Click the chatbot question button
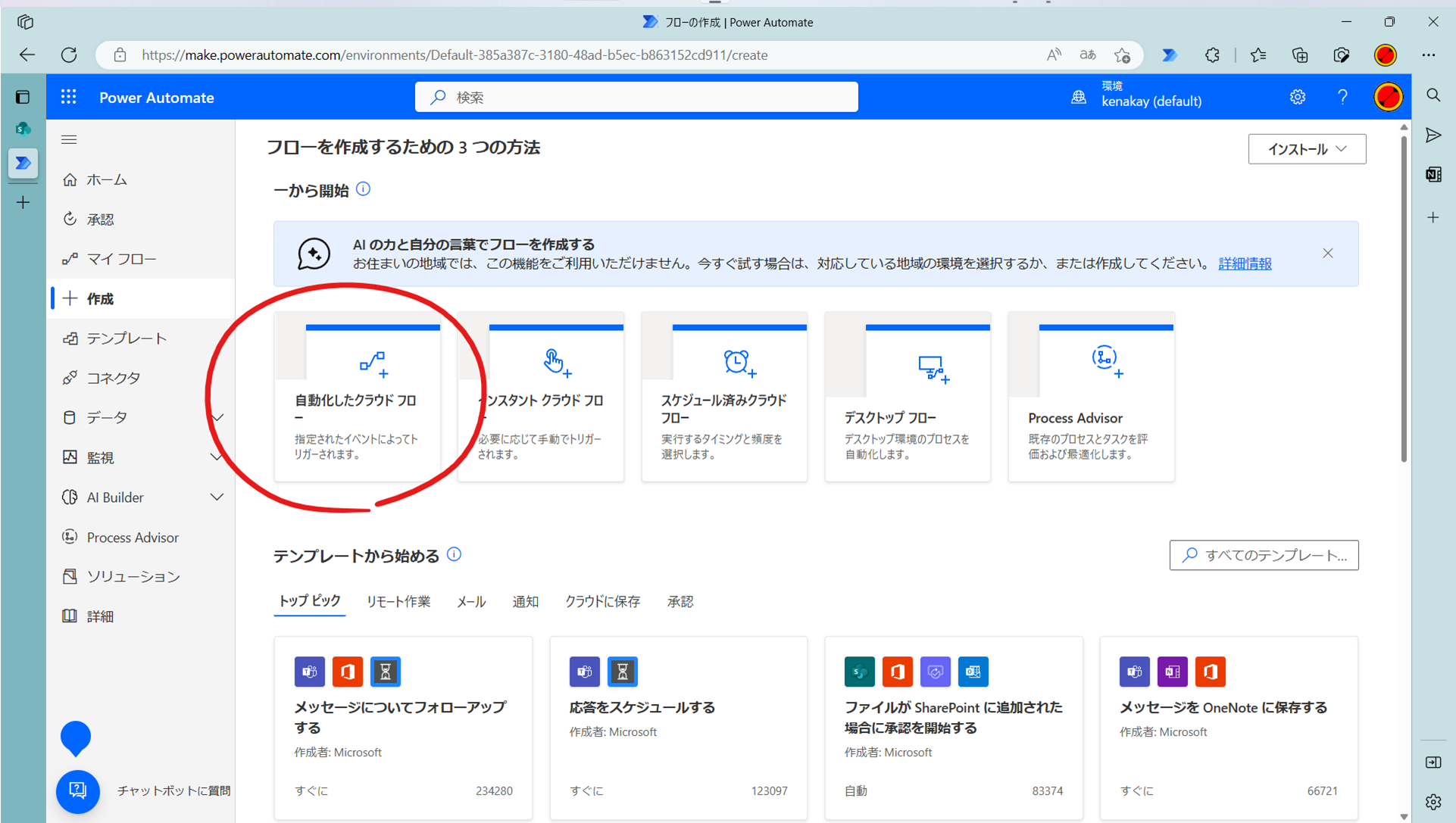This screenshot has width=1456, height=823. click(x=78, y=790)
